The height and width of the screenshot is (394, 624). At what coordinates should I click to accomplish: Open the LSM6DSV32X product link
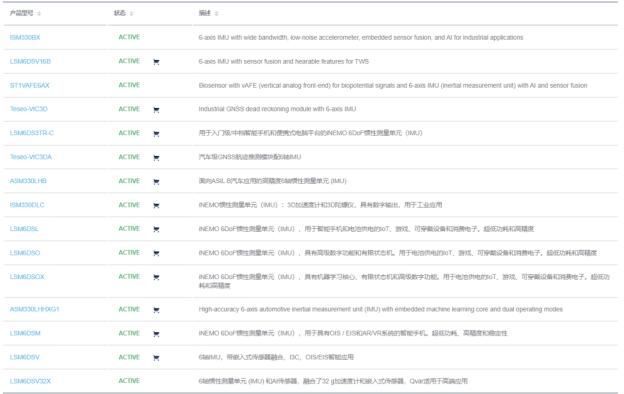[30, 381]
